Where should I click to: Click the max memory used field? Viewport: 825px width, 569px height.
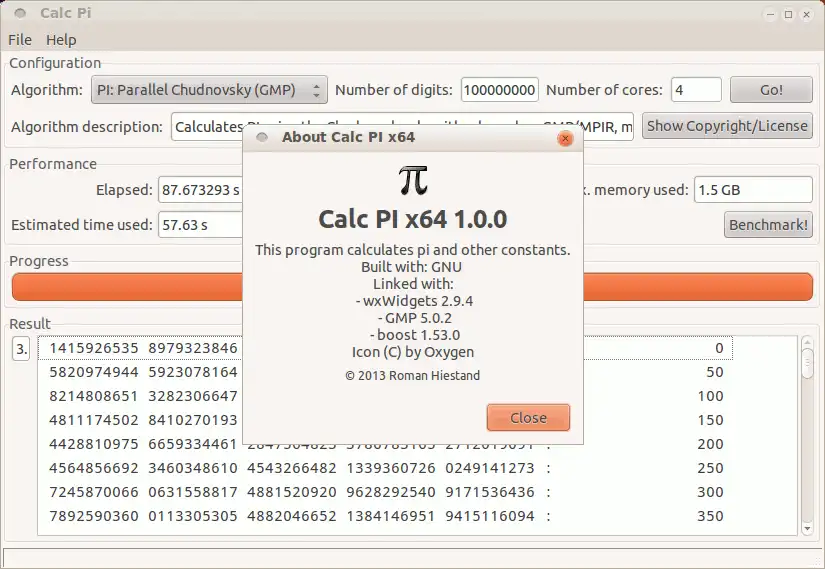[x=753, y=190]
